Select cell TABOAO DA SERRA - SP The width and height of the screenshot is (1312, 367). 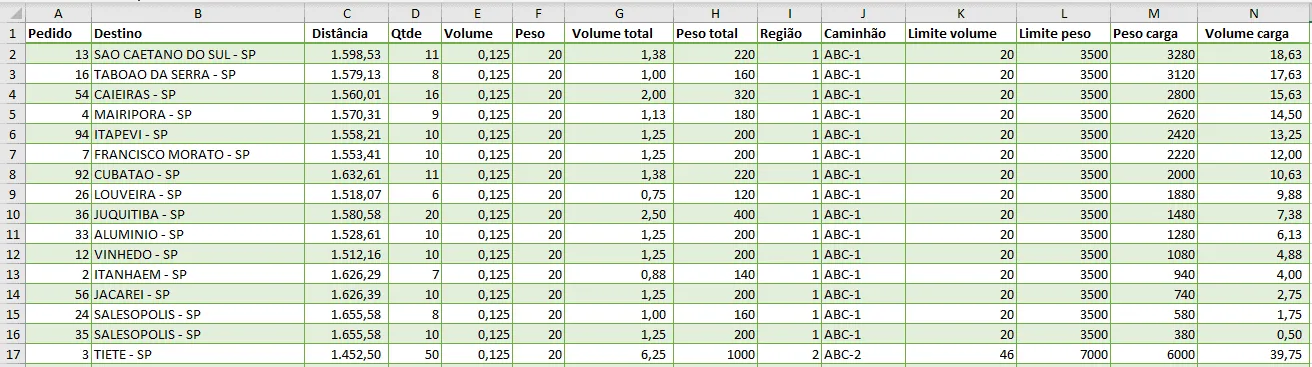click(199, 74)
